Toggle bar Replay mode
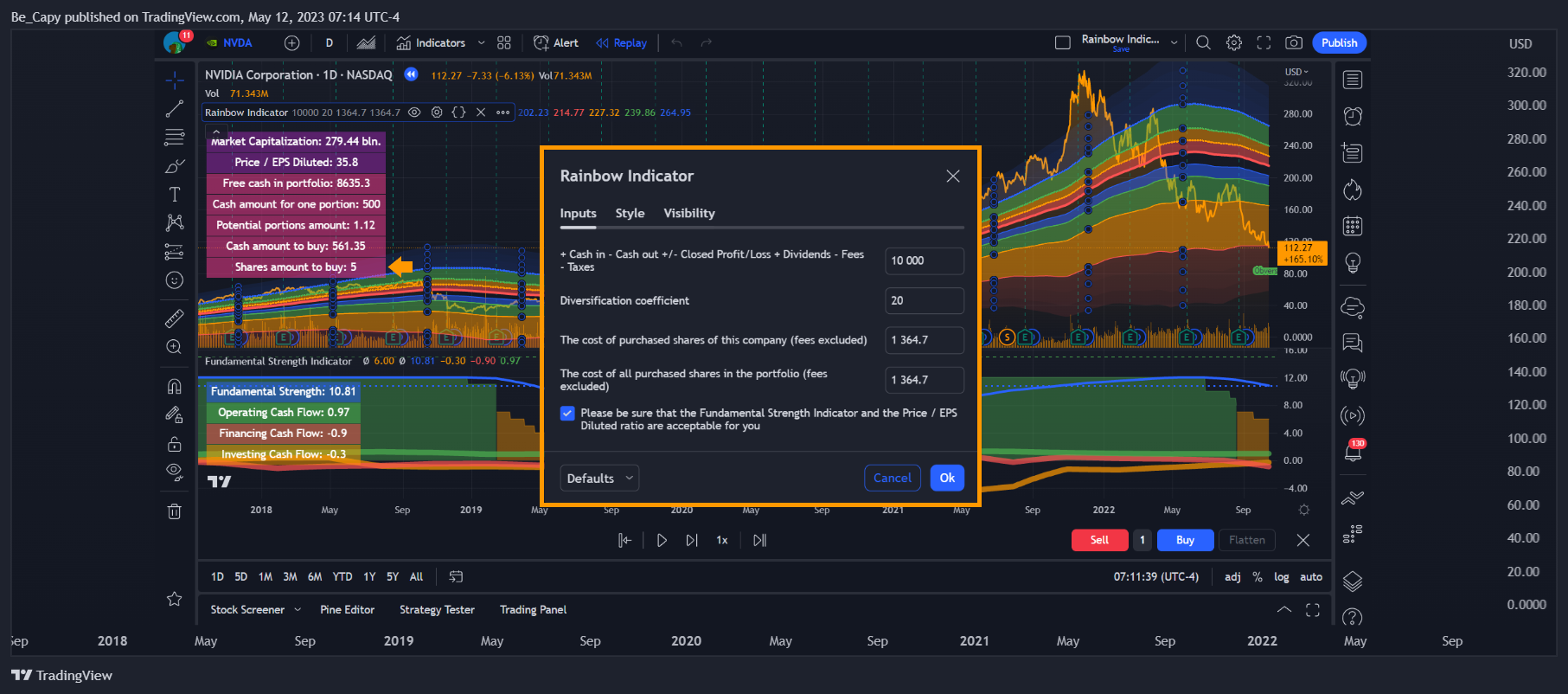Viewport: 1568px width, 694px height. pyautogui.click(x=621, y=43)
